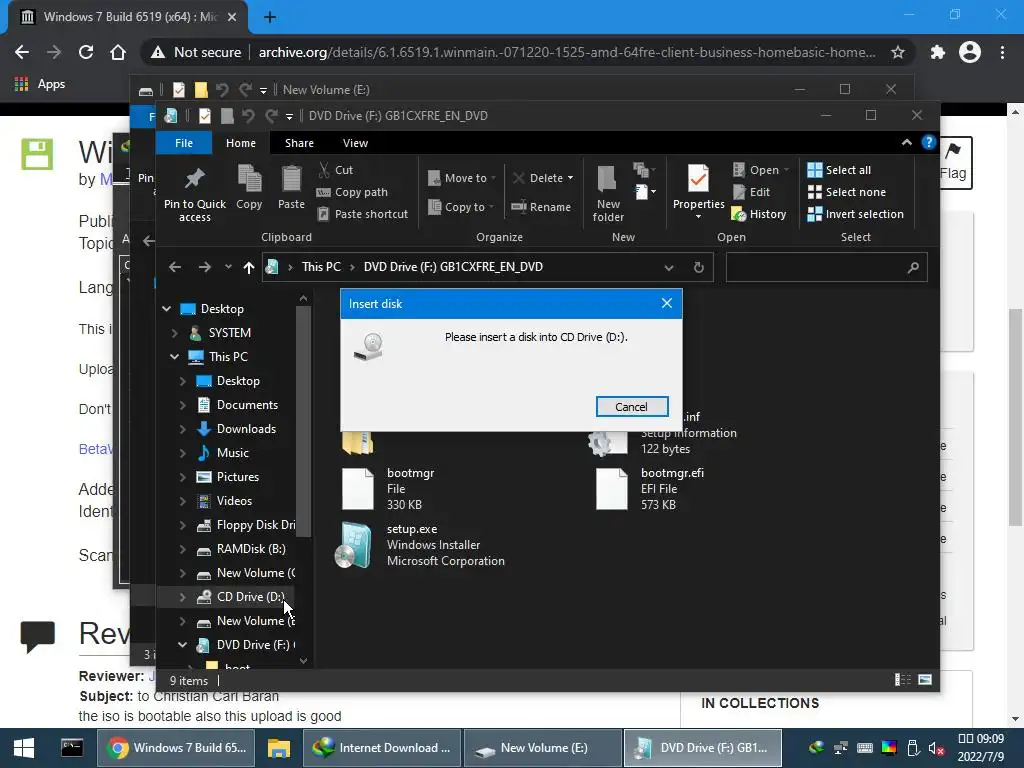Cancel the Insert disk dialog
Screen dimensions: 1024x768
[x=632, y=407]
